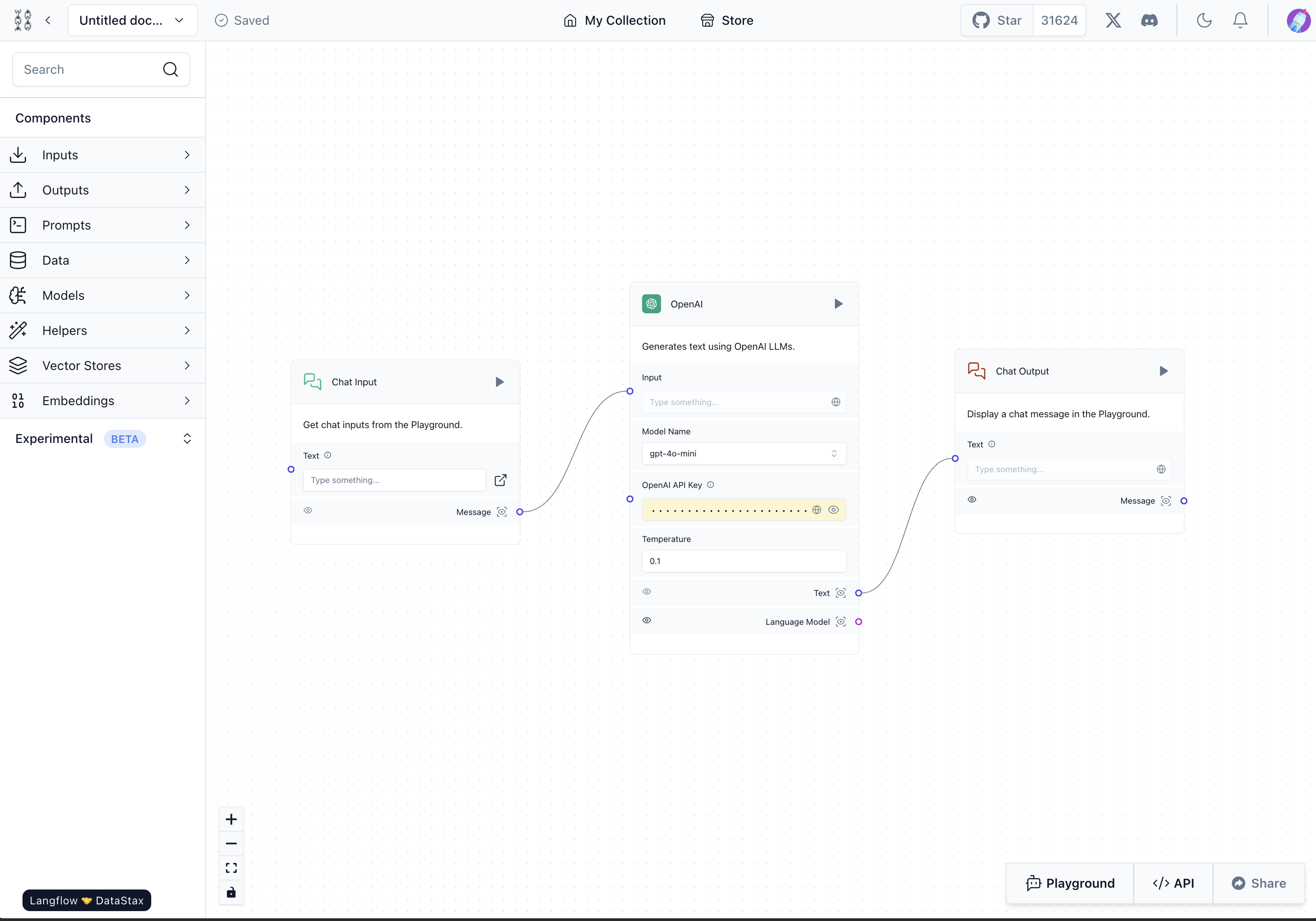The height and width of the screenshot is (921, 1316).
Task: Click globe icon in API Key field
Action: (817, 510)
